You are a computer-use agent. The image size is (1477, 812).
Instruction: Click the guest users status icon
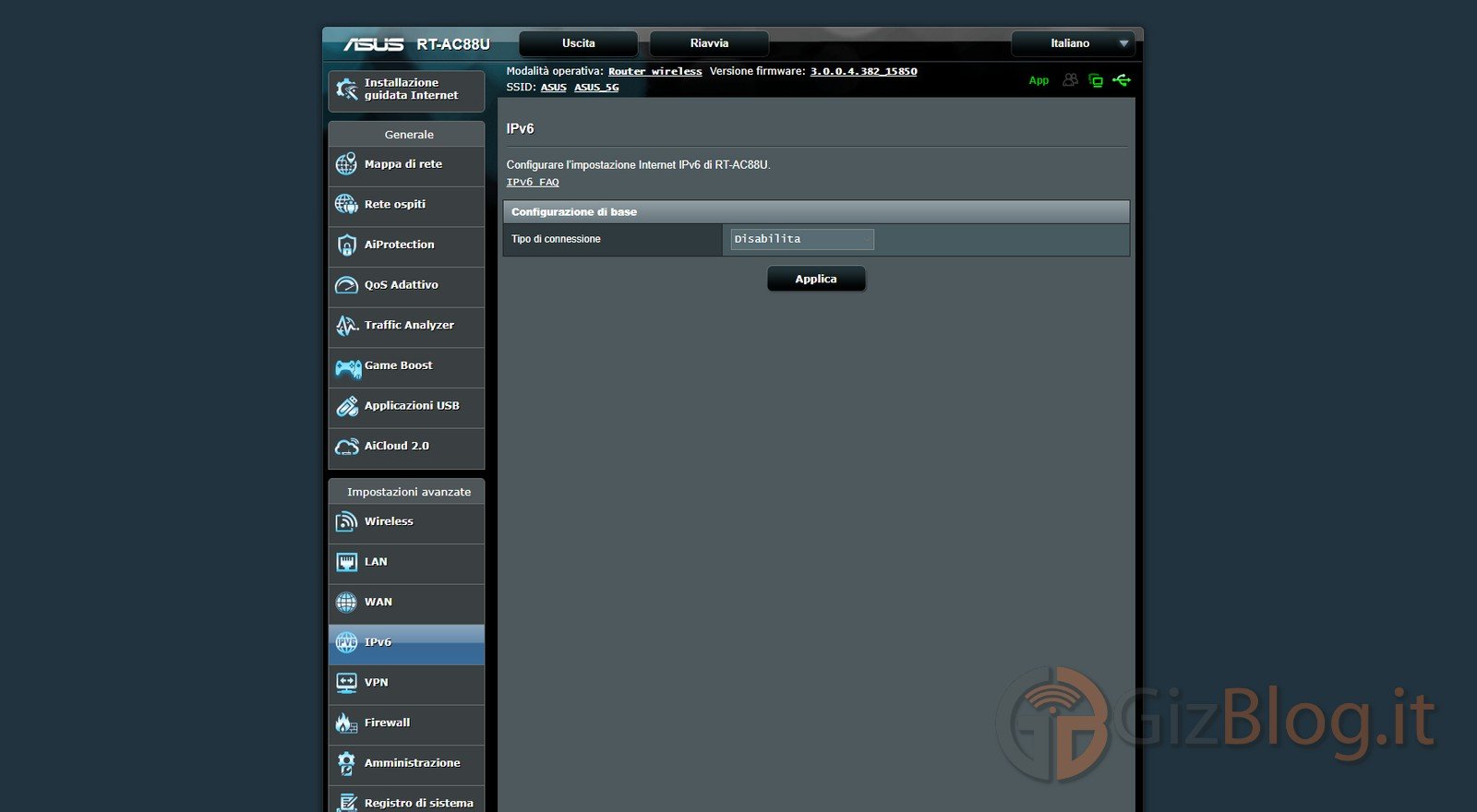point(1070,80)
